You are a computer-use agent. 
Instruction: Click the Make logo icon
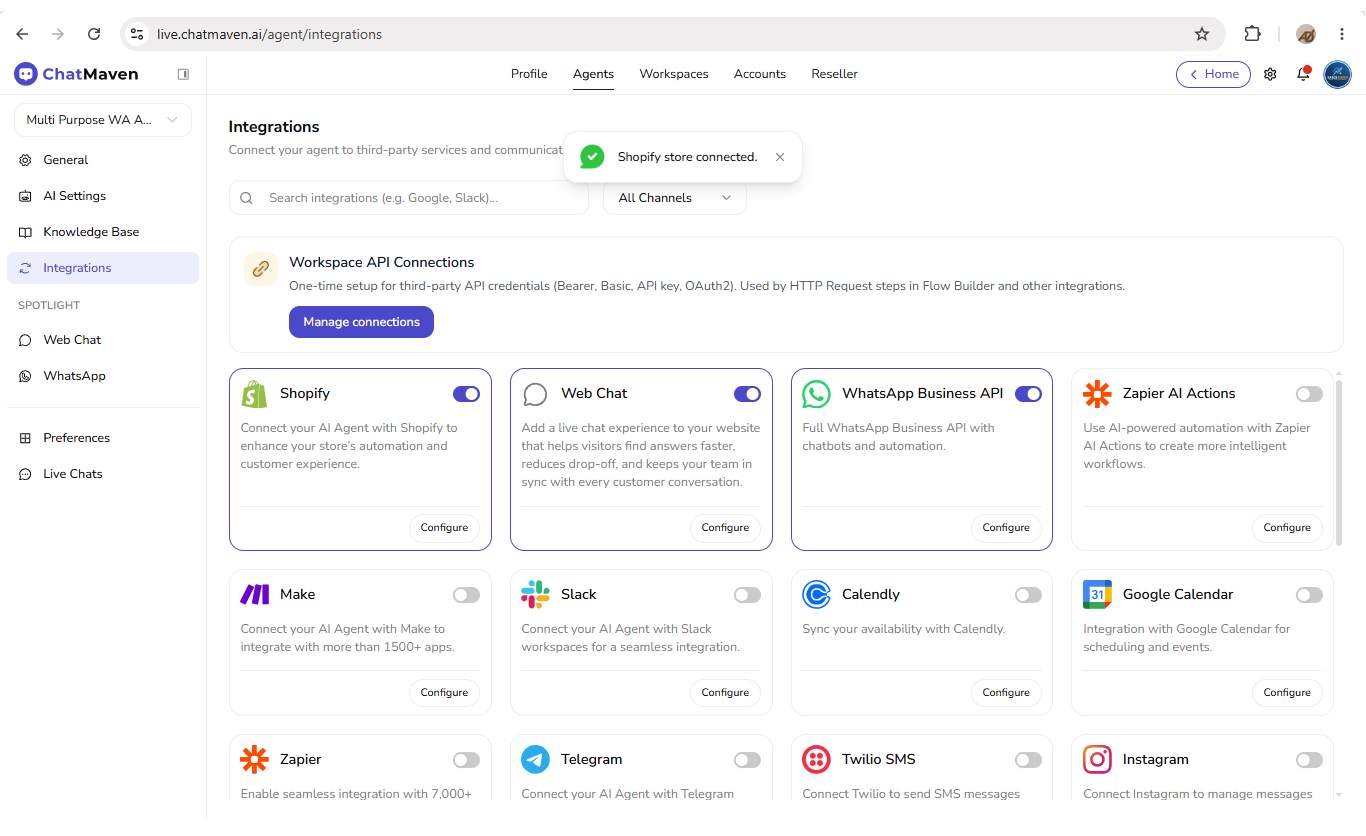coord(254,595)
